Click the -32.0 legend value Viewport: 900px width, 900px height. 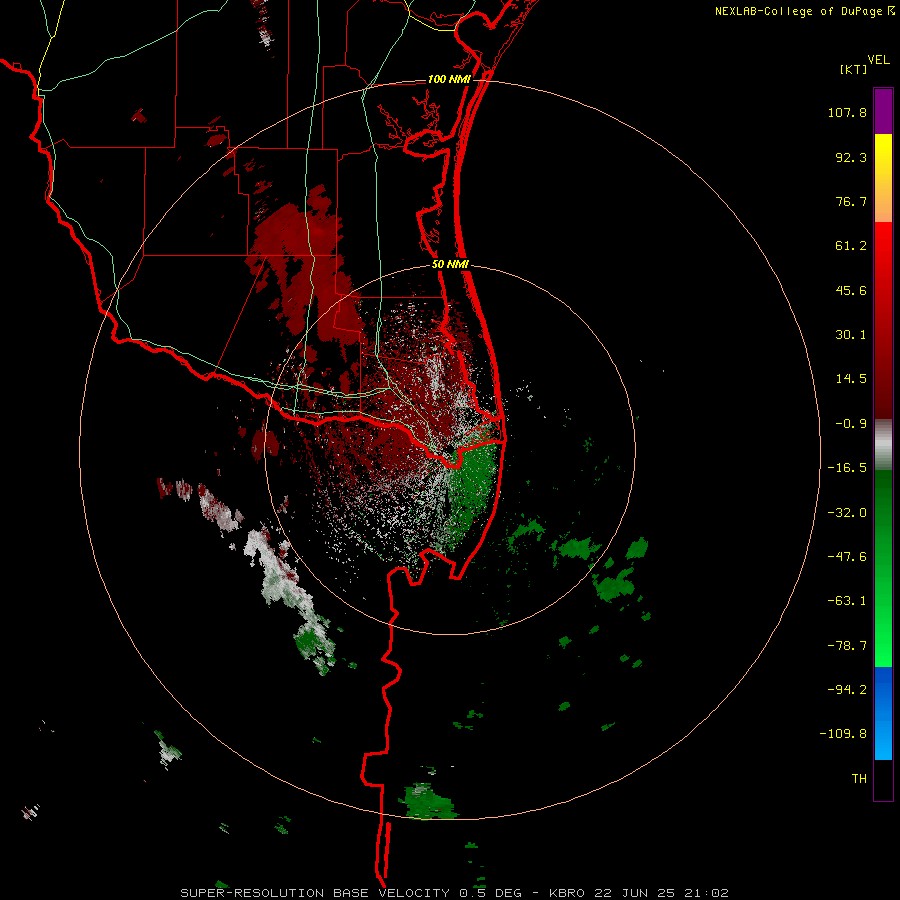coord(847,513)
